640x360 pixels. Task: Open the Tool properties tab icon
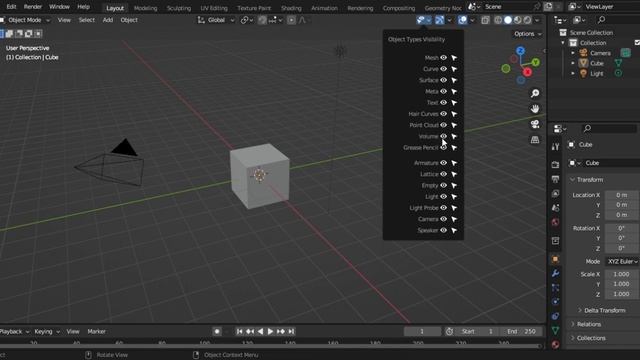point(555,147)
